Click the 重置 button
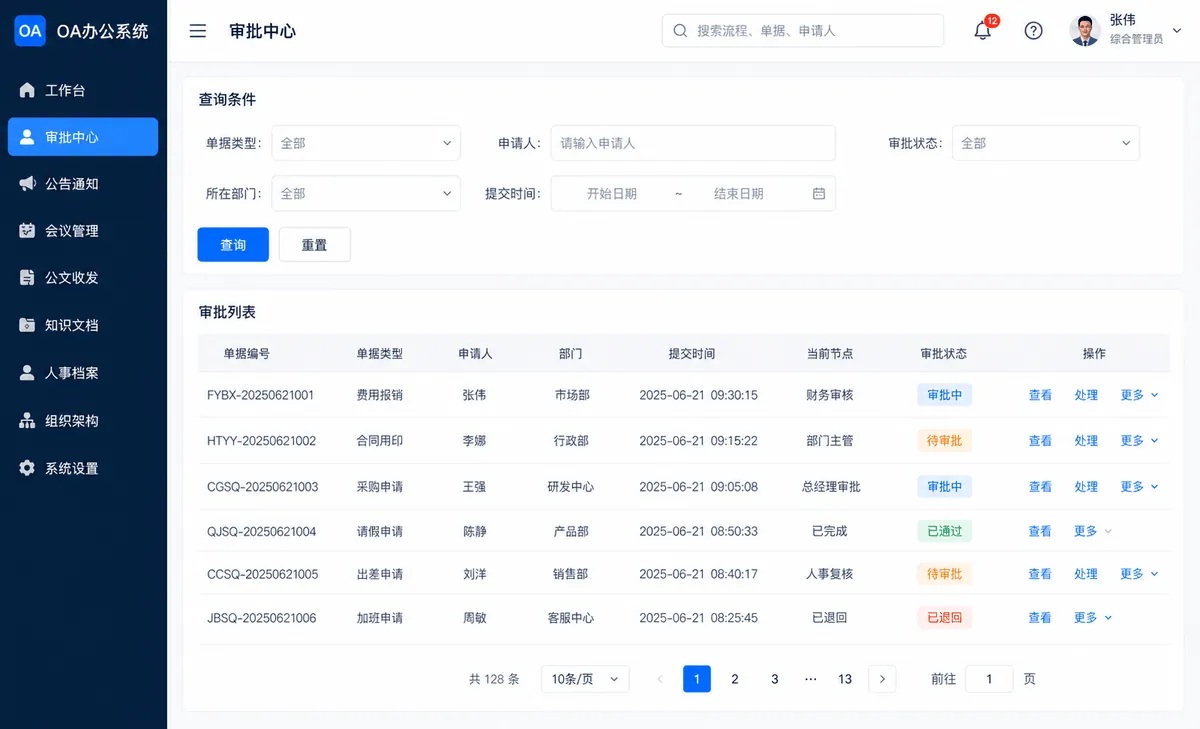This screenshot has width=1200, height=729. (x=315, y=244)
